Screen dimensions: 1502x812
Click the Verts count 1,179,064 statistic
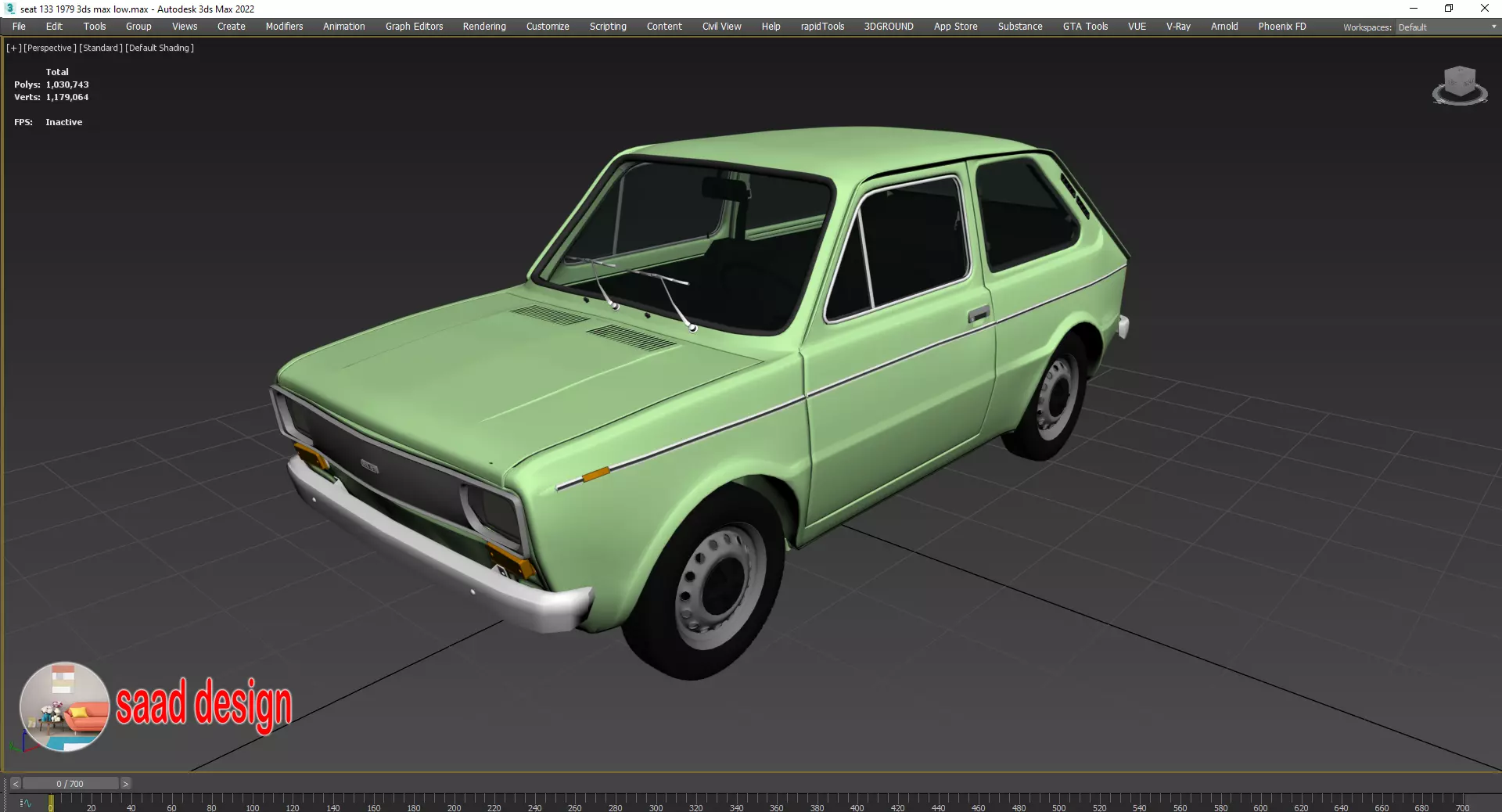pyautogui.click(x=52, y=97)
